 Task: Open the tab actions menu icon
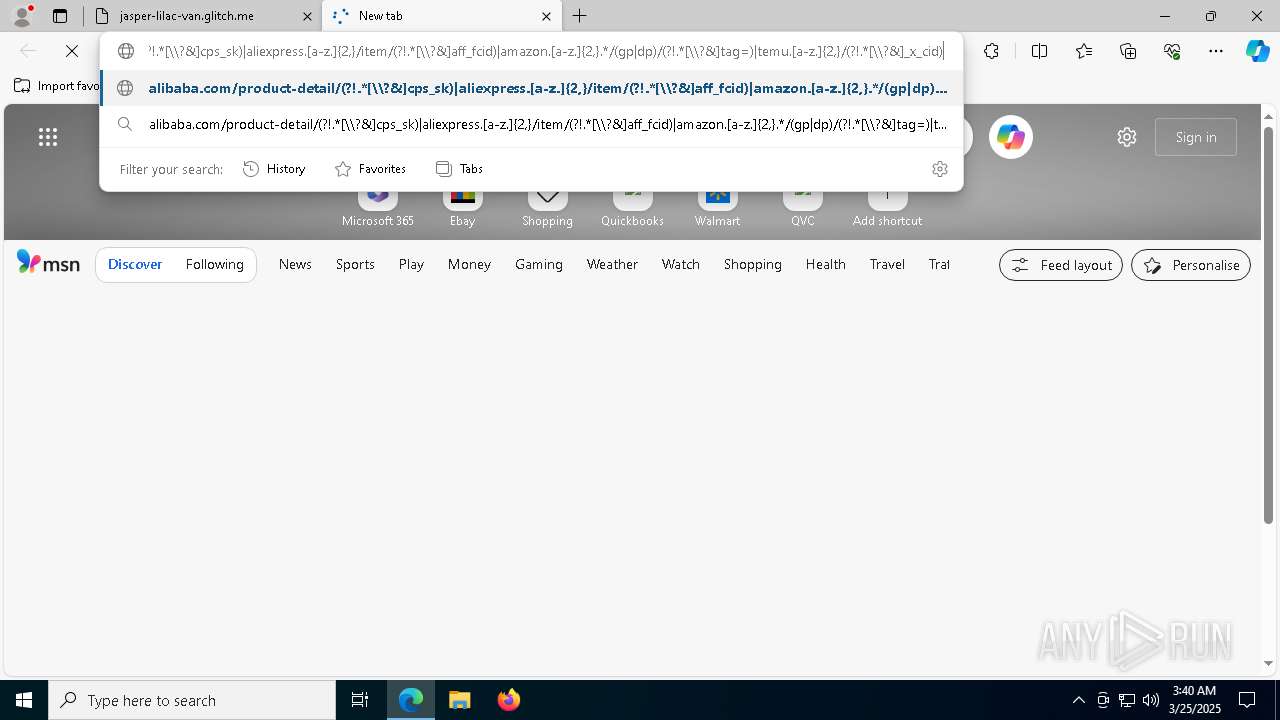[60, 16]
